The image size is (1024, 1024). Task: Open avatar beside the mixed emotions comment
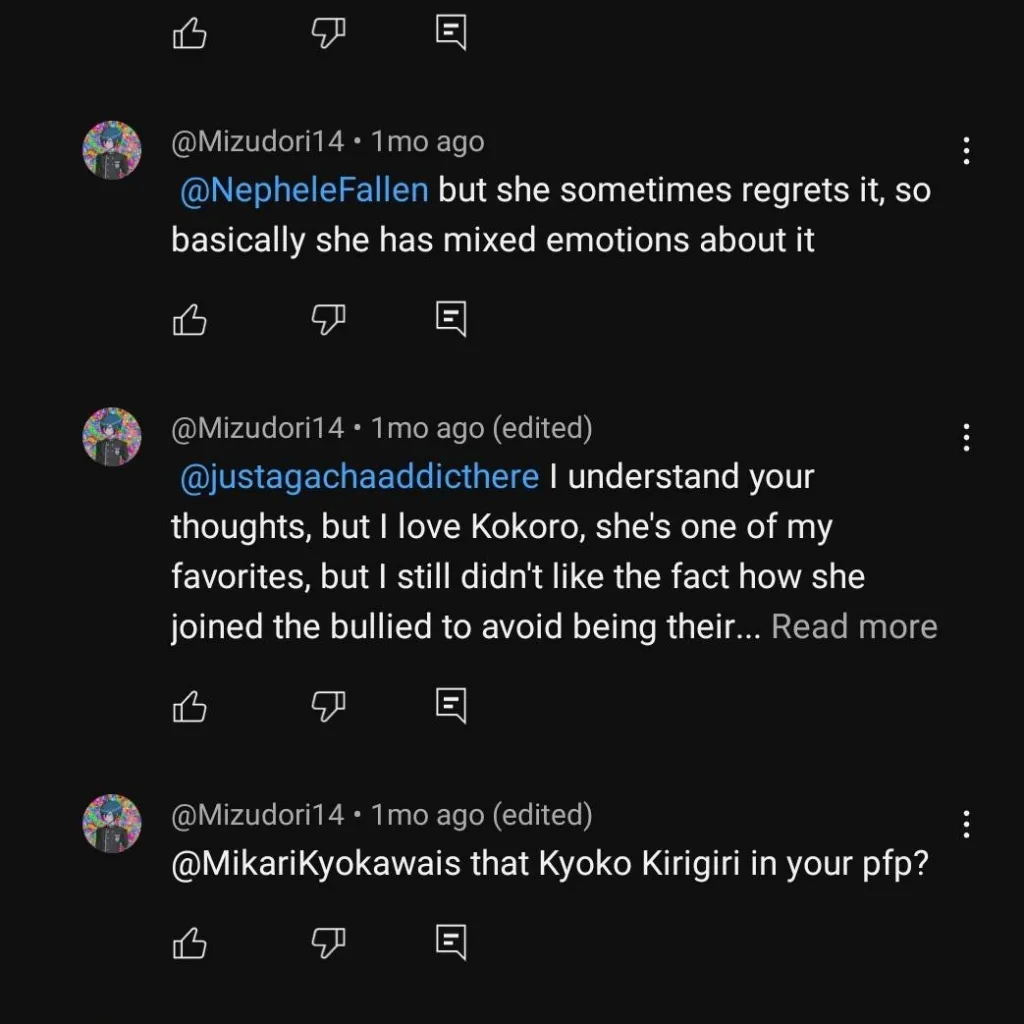[x=111, y=150]
